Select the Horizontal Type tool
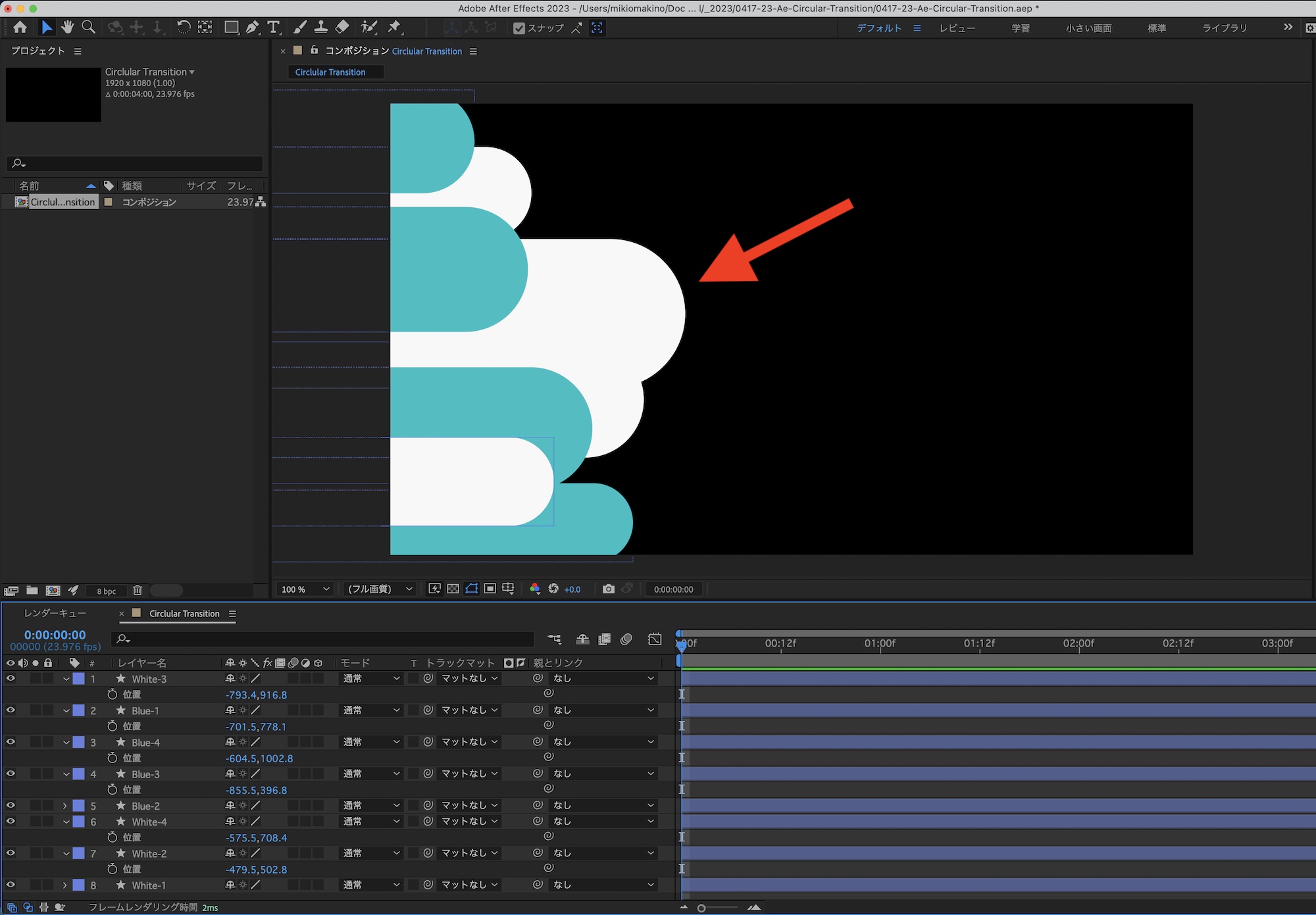This screenshot has height=915, width=1316. click(274, 27)
